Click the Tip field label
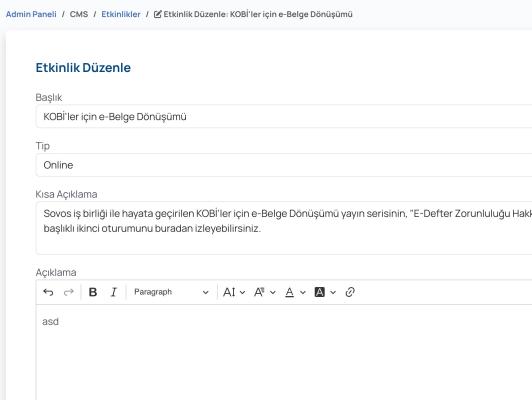Viewport: 532px width, 400px height. click(x=43, y=146)
